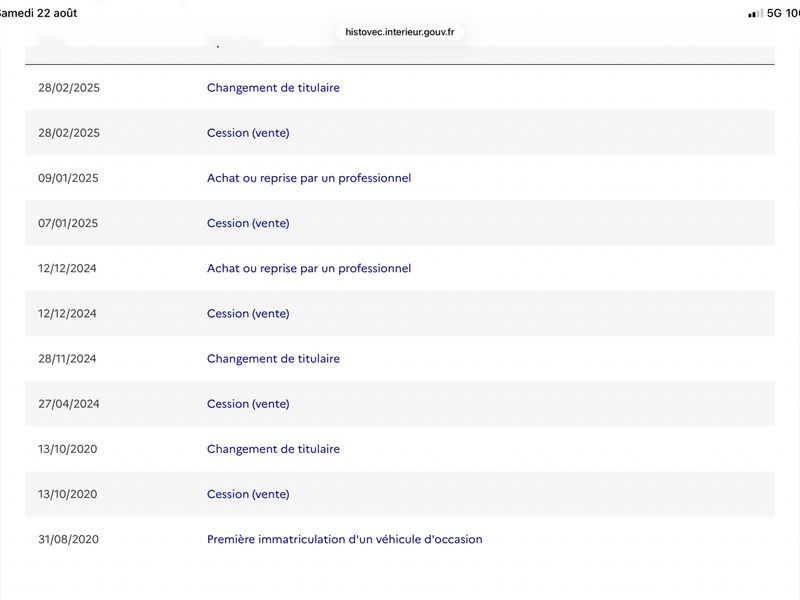
Task: Open Changement de titulaire dated 28/02/2025
Action: pyautogui.click(x=273, y=88)
